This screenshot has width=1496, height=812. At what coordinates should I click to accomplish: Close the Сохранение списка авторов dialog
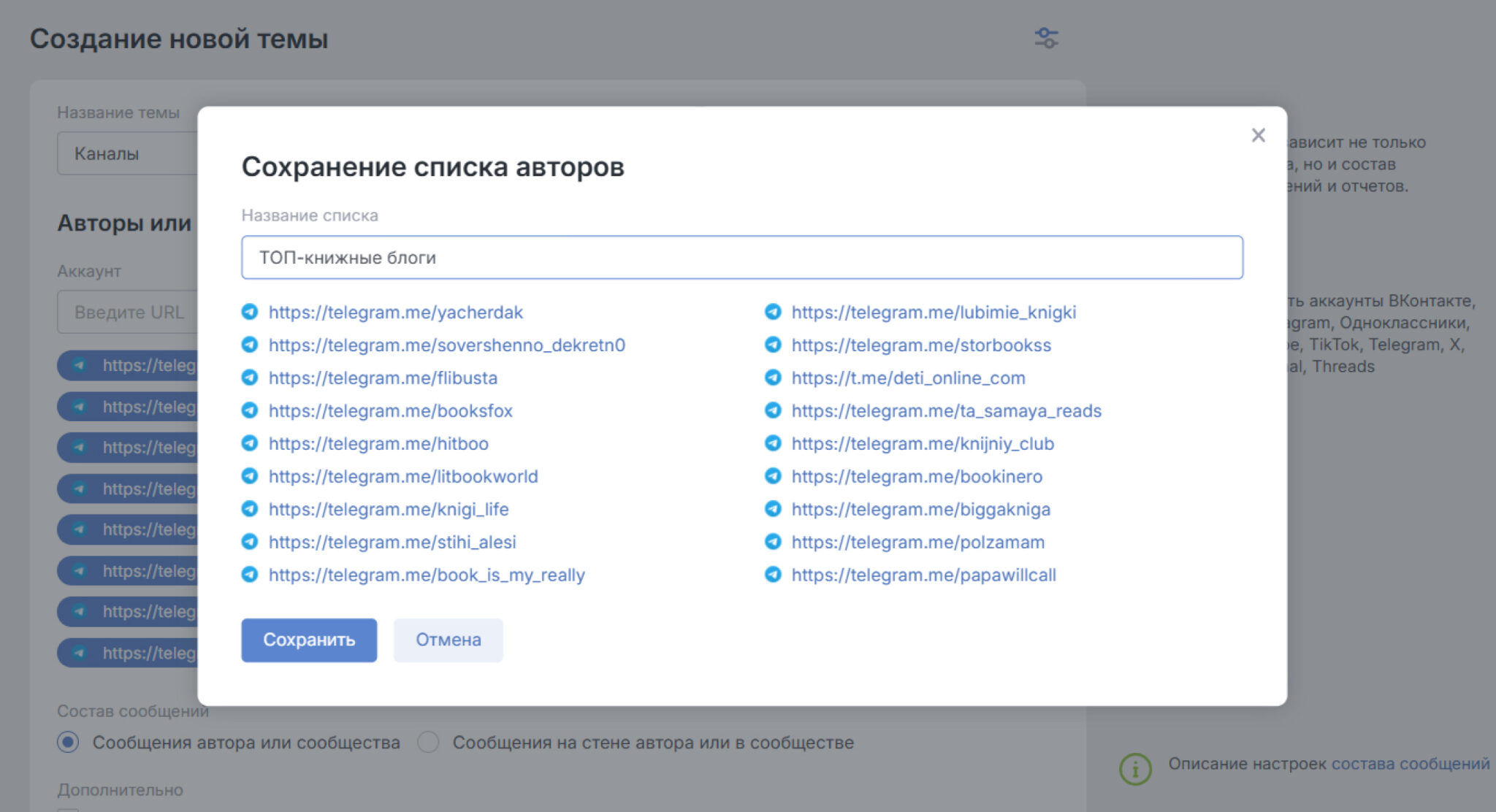[x=1258, y=135]
